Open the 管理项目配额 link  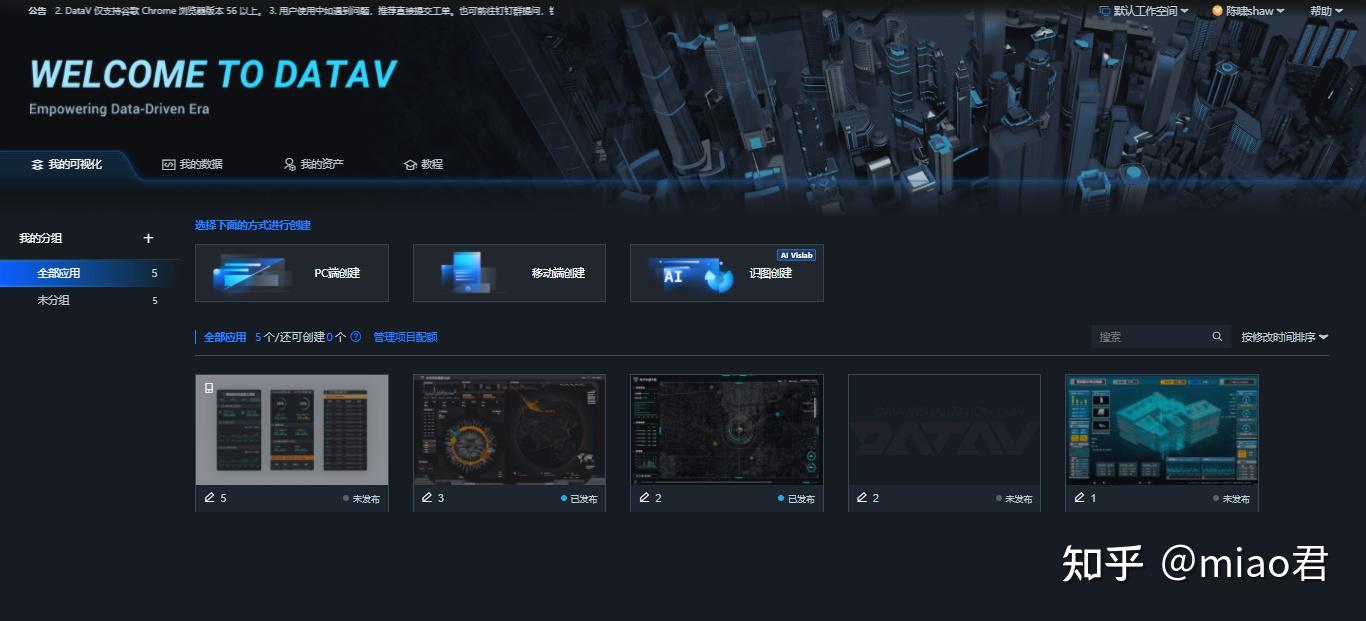click(408, 337)
